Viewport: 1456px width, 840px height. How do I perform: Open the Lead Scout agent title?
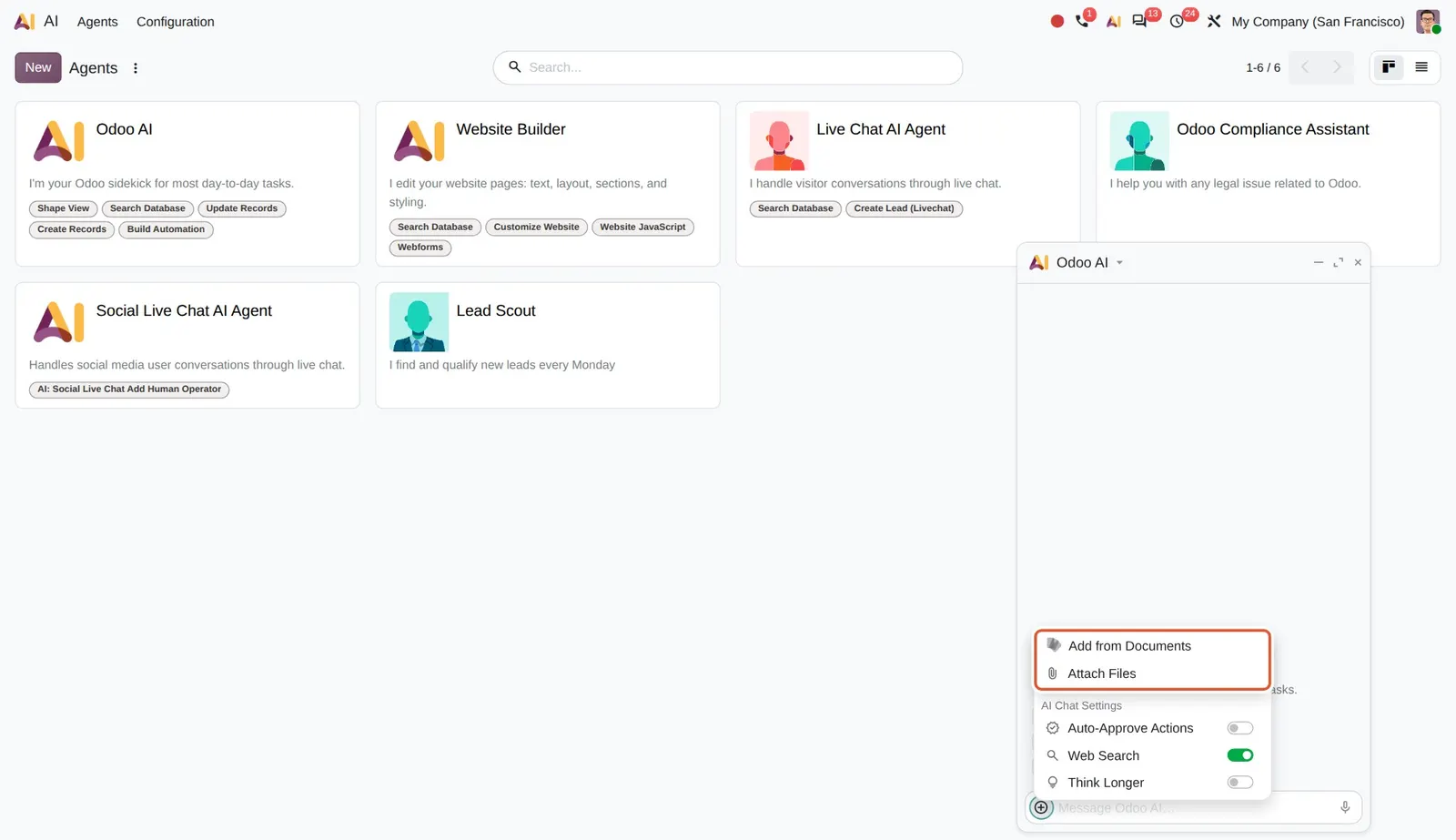496,310
